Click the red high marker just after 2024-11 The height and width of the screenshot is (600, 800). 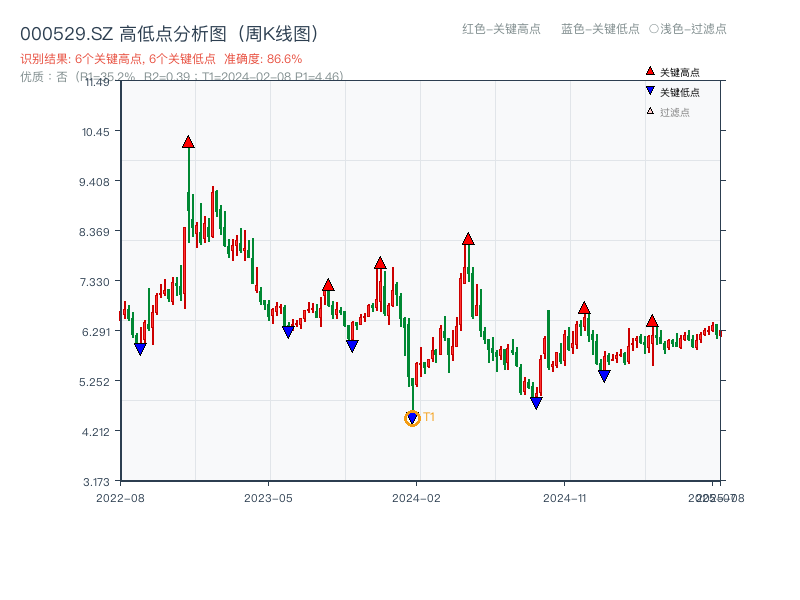coord(584,308)
